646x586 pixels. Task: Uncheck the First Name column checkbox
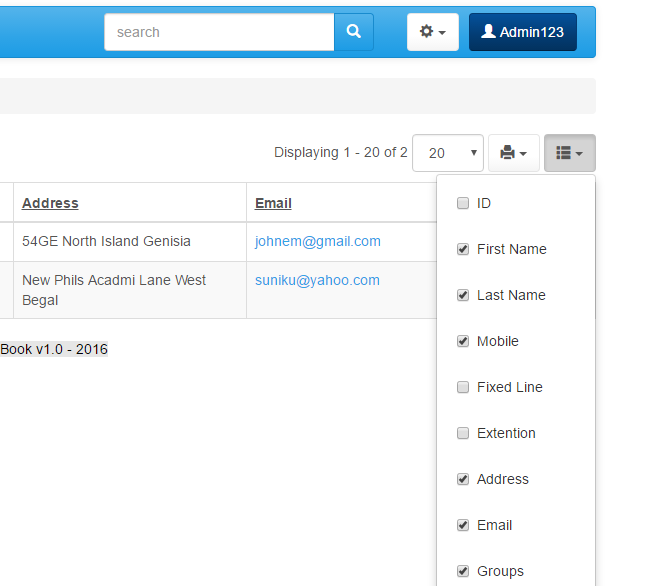(463, 249)
